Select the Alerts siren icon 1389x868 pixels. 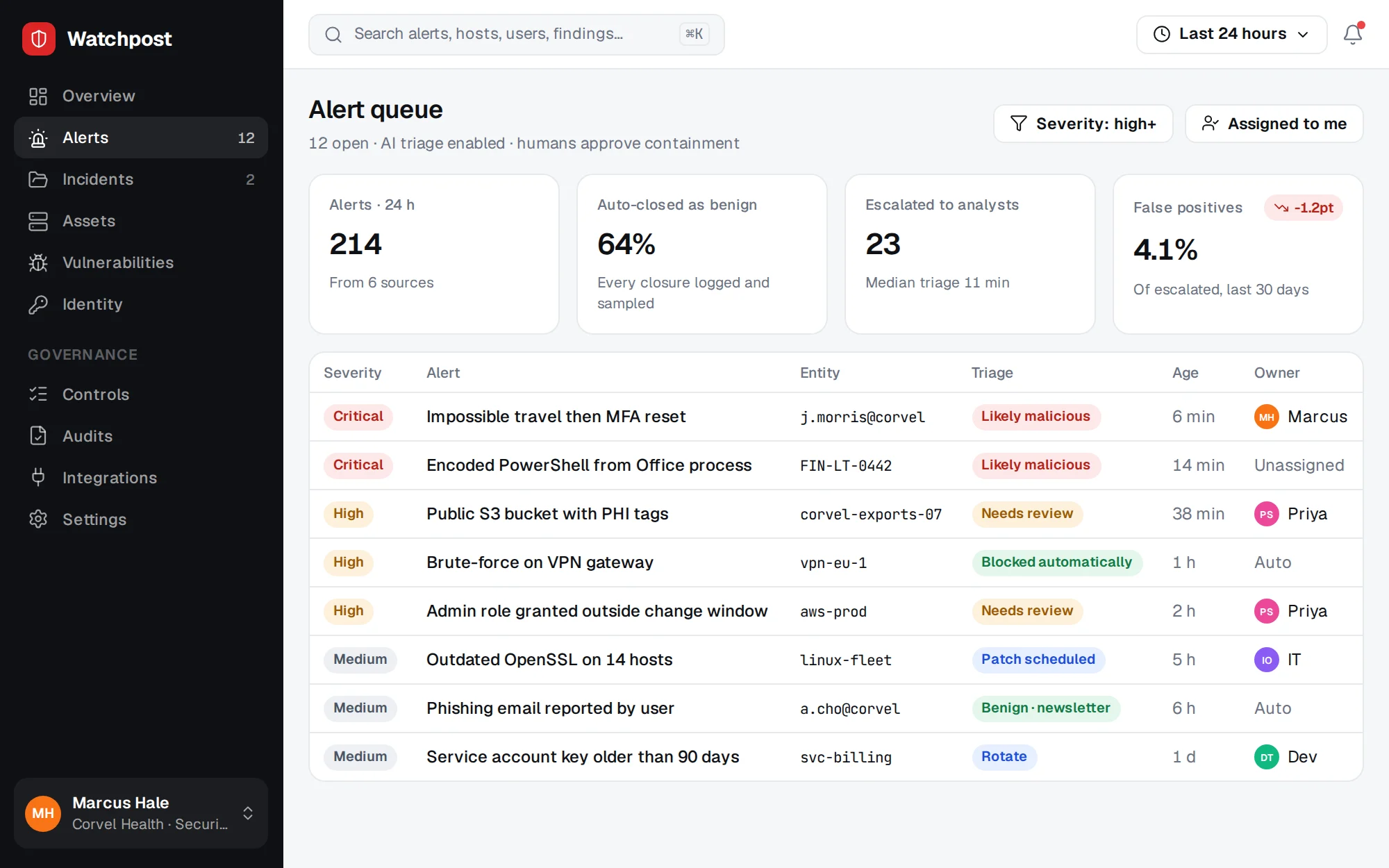click(x=38, y=137)
